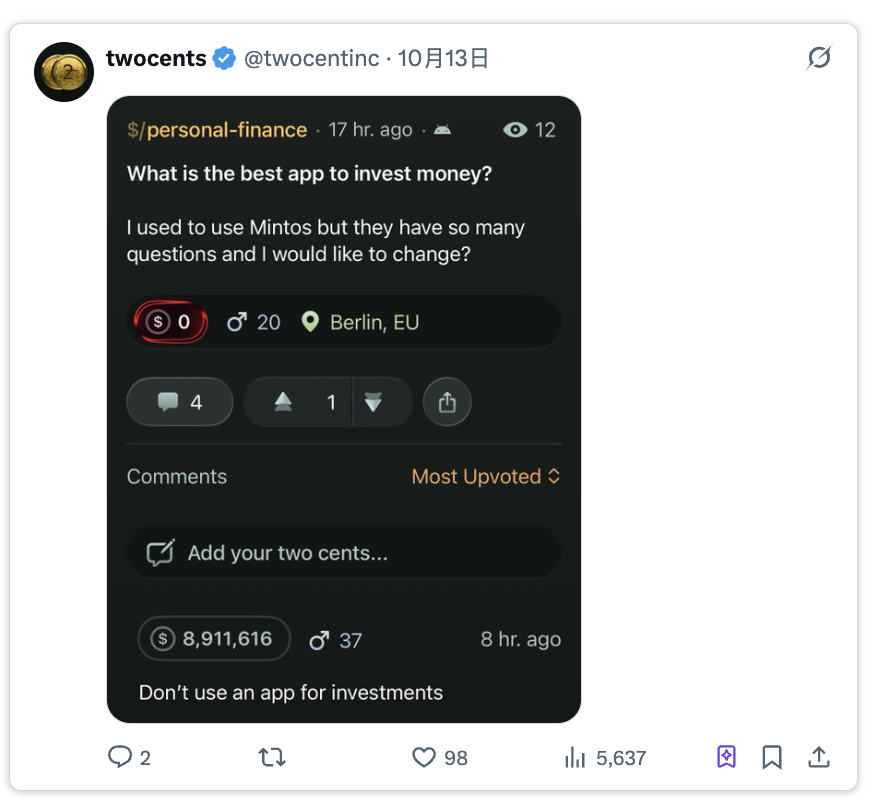The image size is (876, 810).
Task: Open the $/personal-finance community link
Action: point(217,130)
